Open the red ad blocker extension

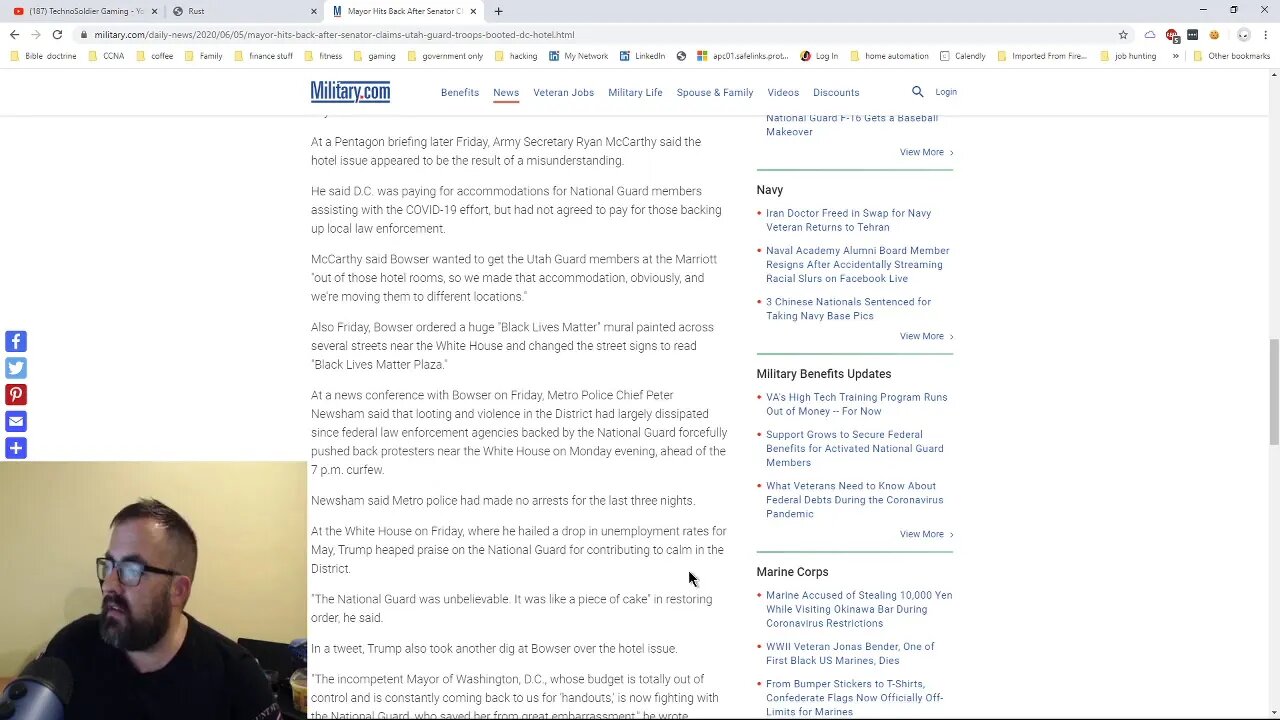point(1172,34)
